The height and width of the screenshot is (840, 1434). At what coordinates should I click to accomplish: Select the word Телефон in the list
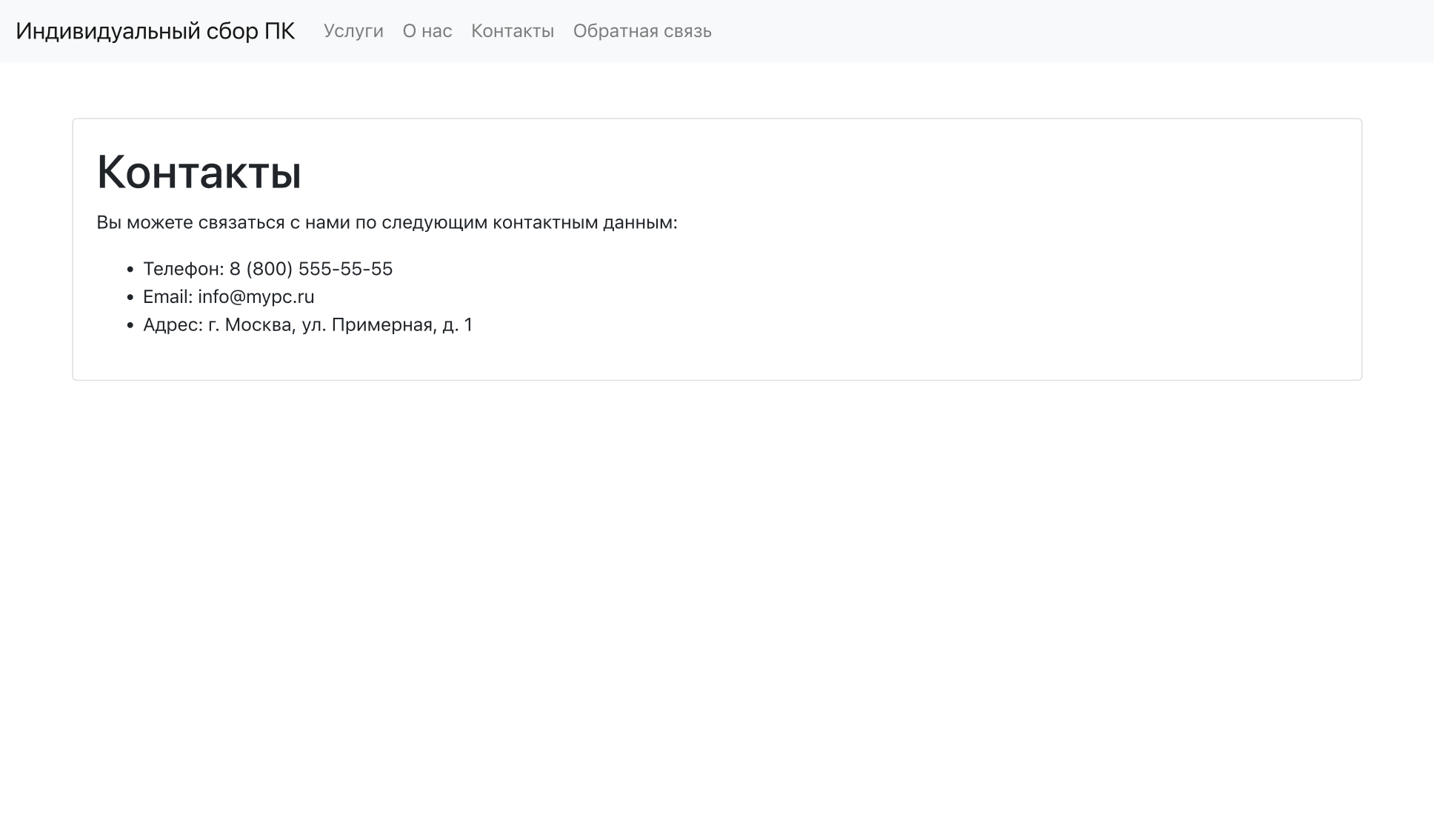click(181, 269)
